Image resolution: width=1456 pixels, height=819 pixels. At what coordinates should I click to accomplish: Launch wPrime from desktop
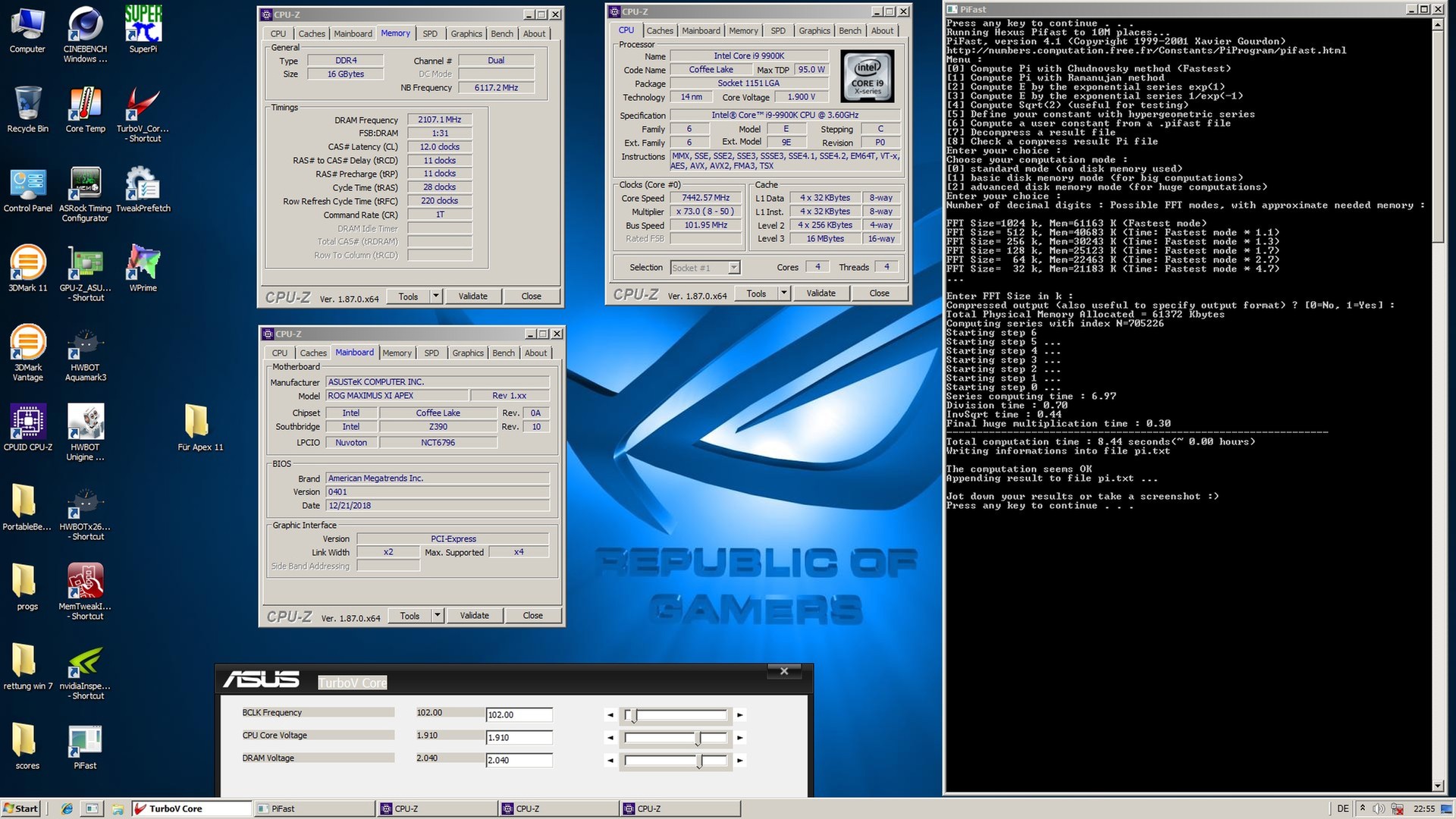143,269
